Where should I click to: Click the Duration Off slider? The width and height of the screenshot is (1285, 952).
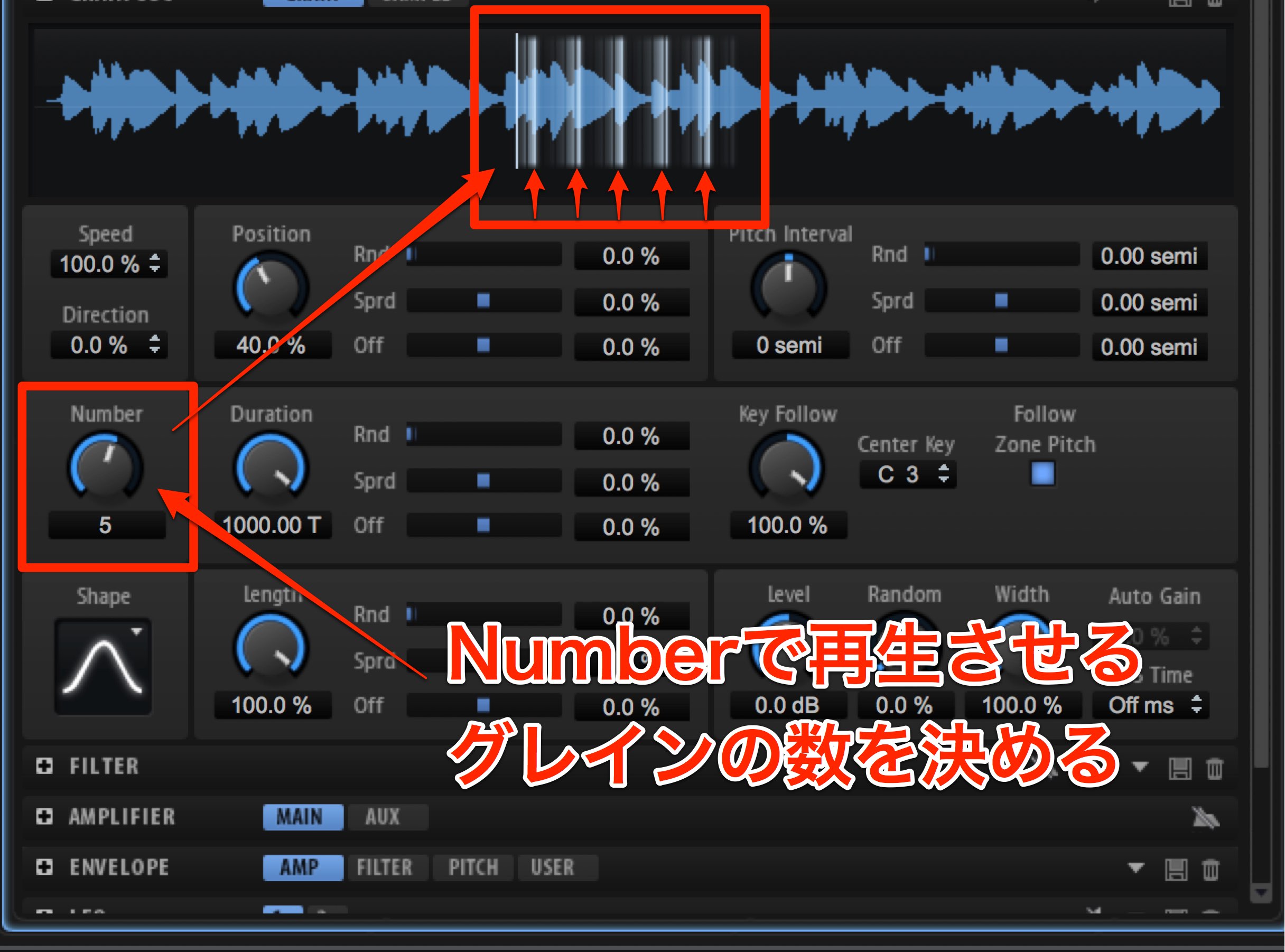484,525
